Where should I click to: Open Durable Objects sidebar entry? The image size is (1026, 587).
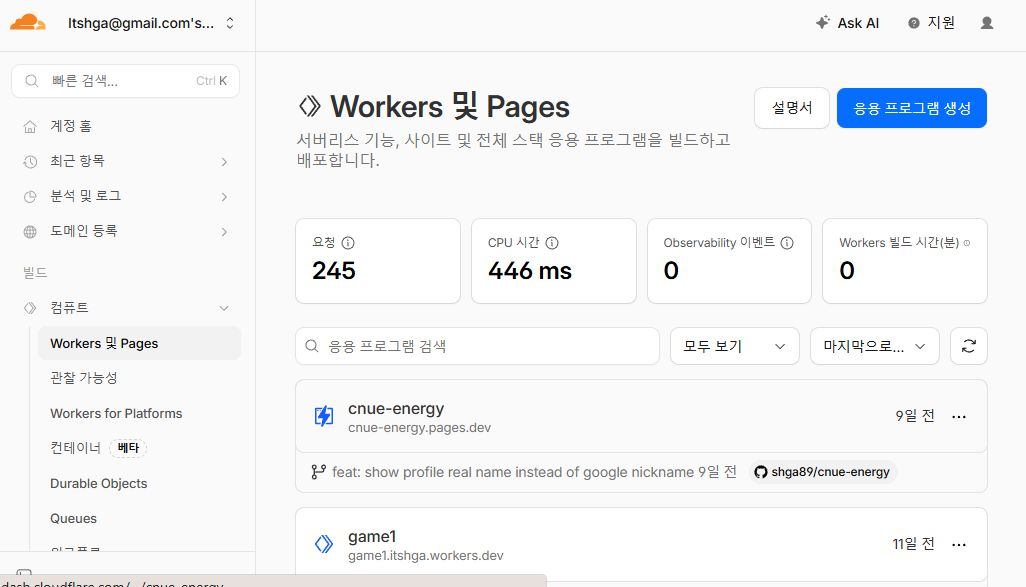pyautogui.click(x=99, y=484)
